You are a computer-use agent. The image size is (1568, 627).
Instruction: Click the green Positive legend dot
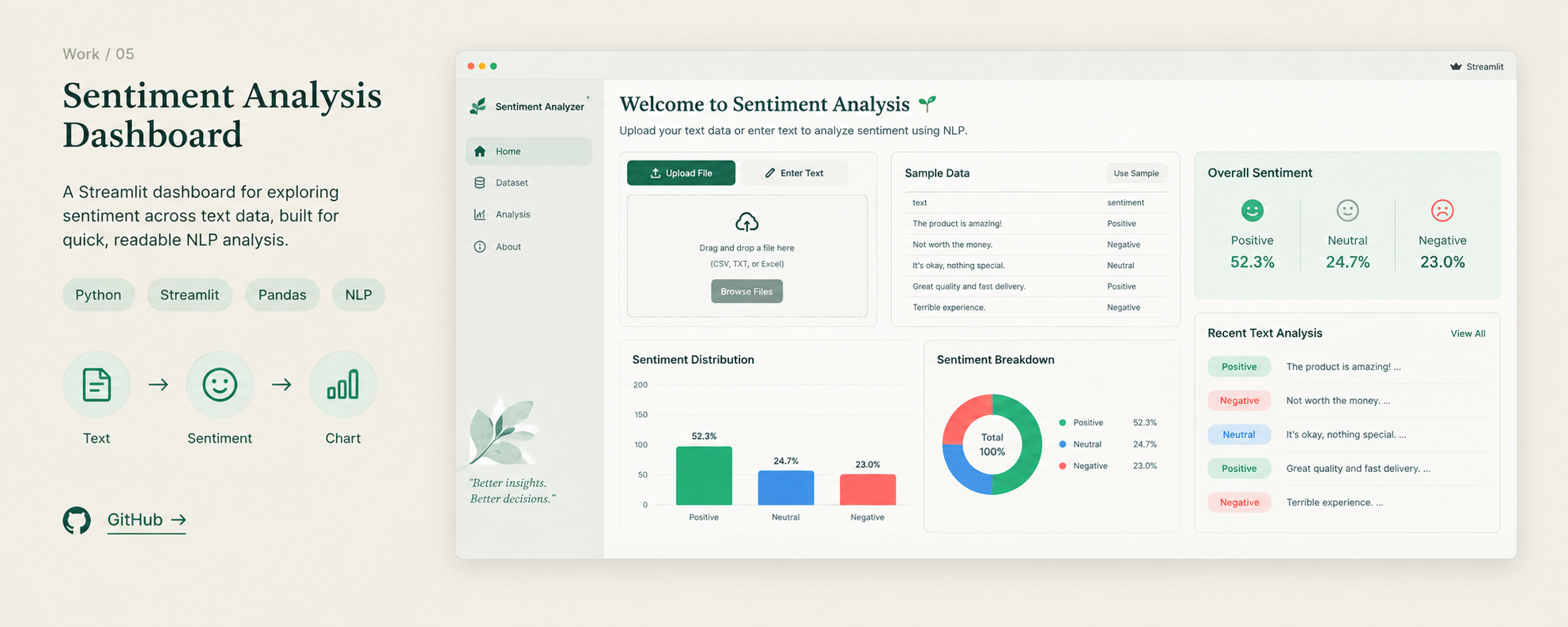point(1063,423)
